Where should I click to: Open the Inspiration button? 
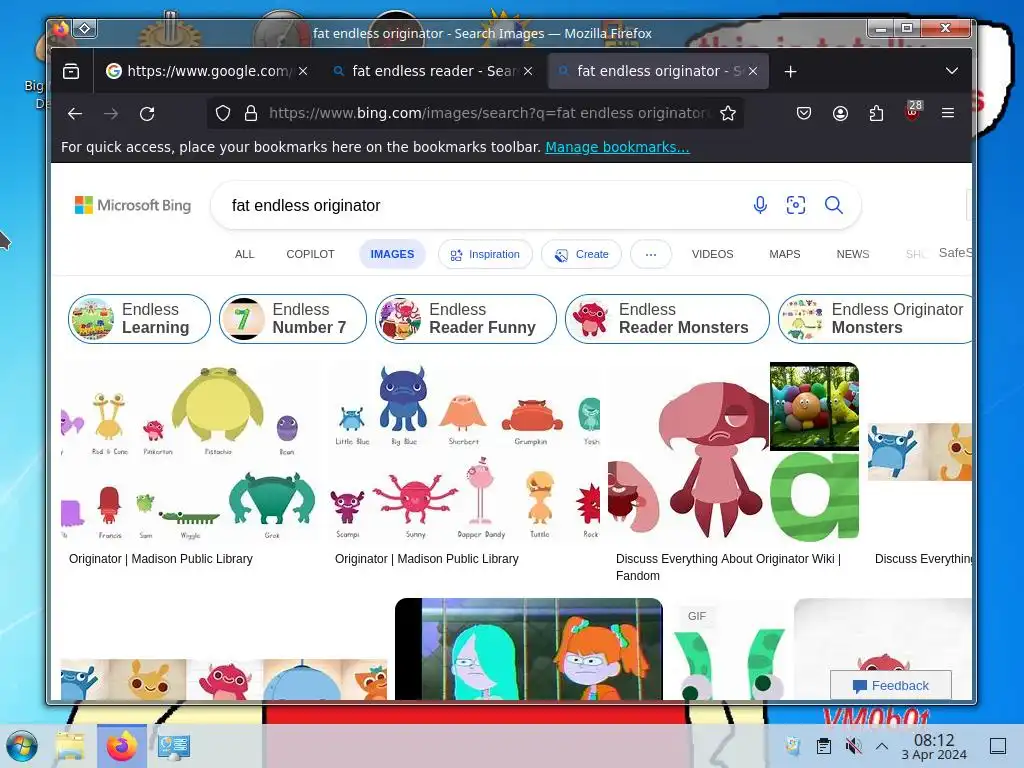pos(485,254)
